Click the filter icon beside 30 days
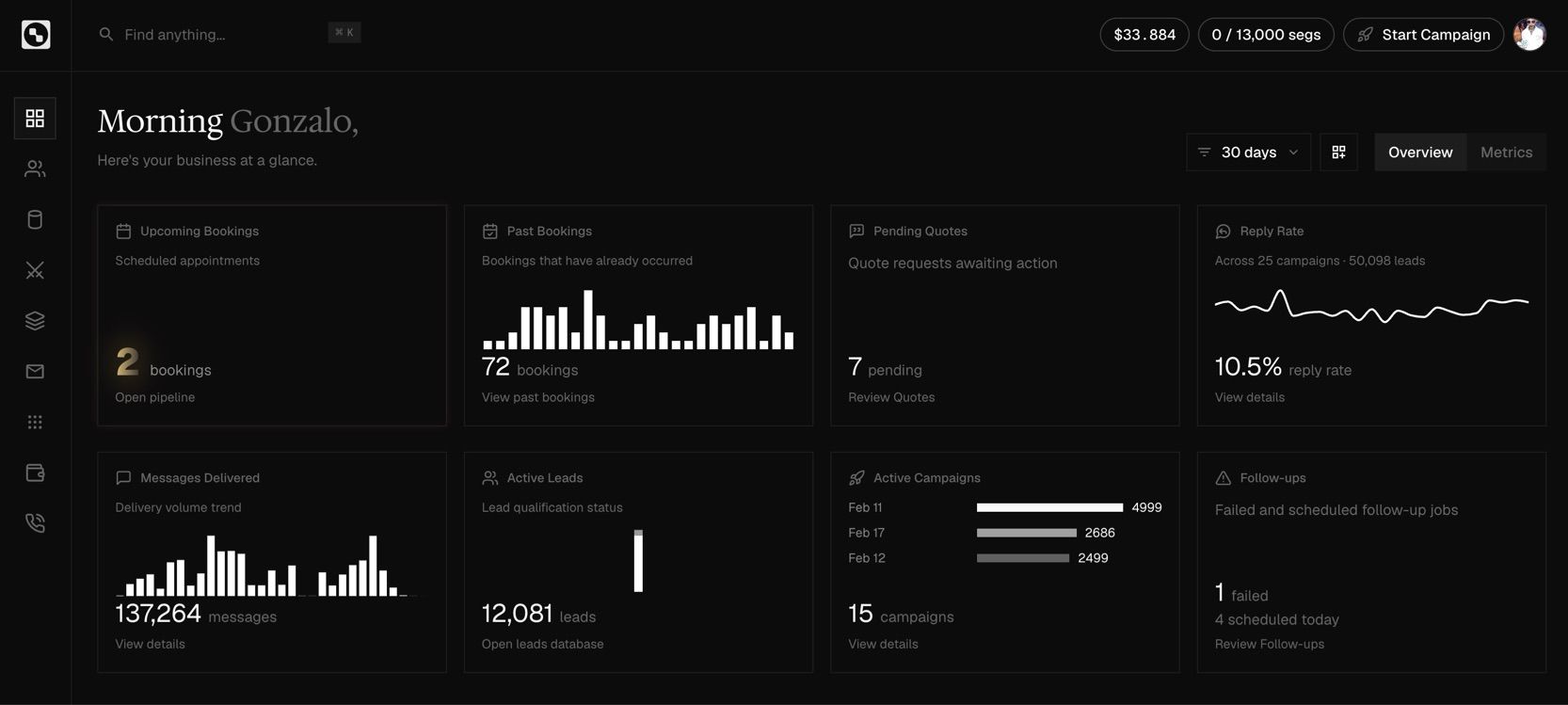This screenshot has width=1568, height=705. [1205, 152]
